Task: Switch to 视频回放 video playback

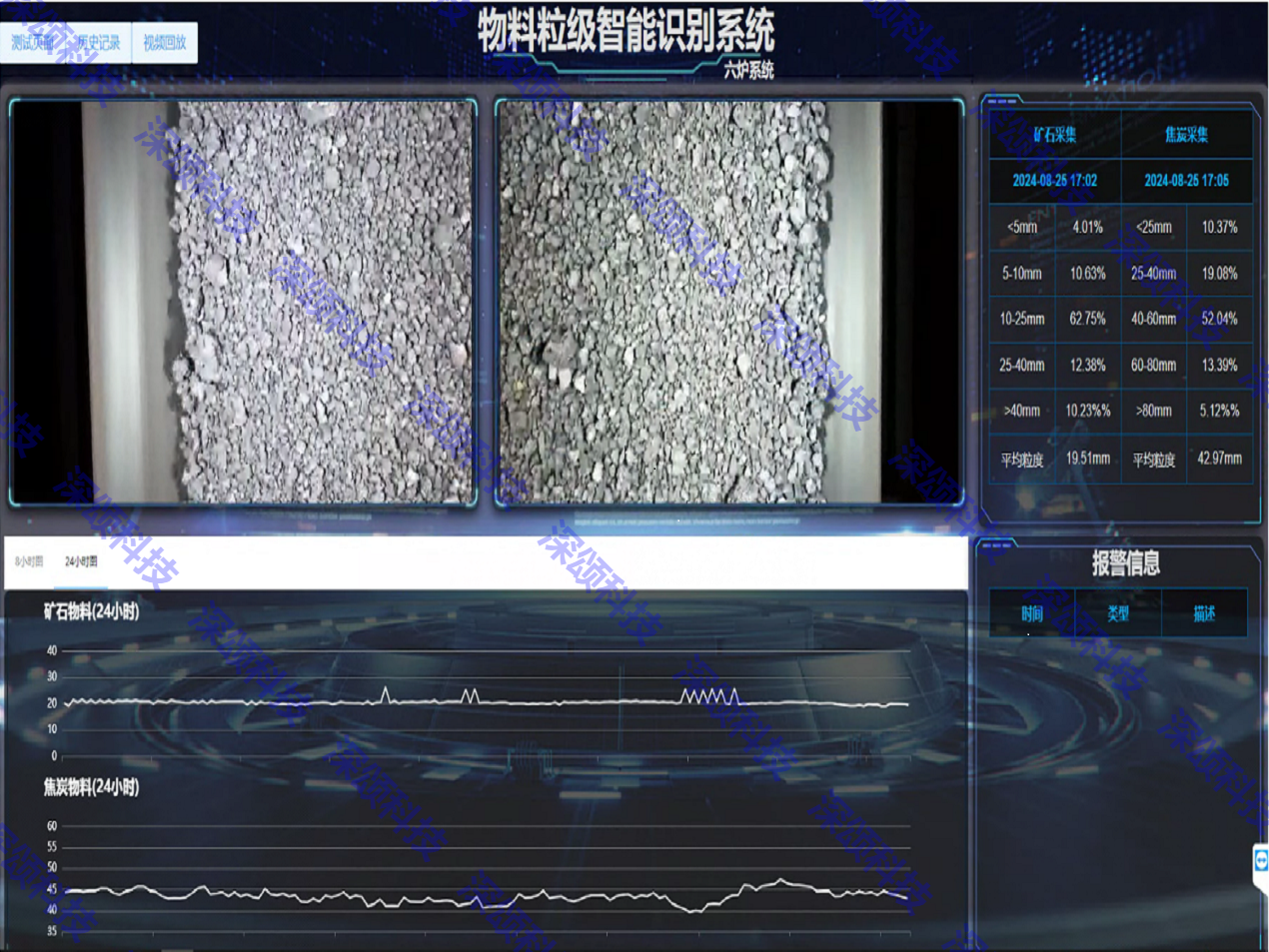Action: 165,43
